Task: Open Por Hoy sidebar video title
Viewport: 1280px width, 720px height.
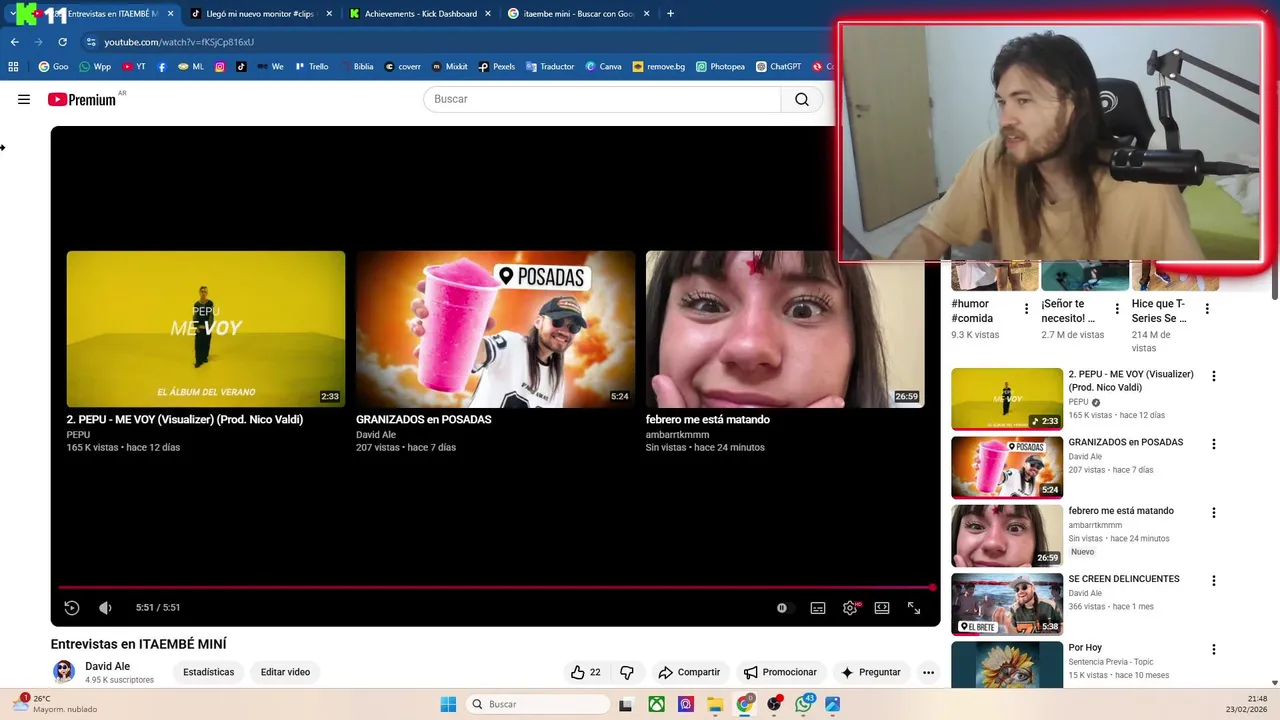Action: 1085,647
